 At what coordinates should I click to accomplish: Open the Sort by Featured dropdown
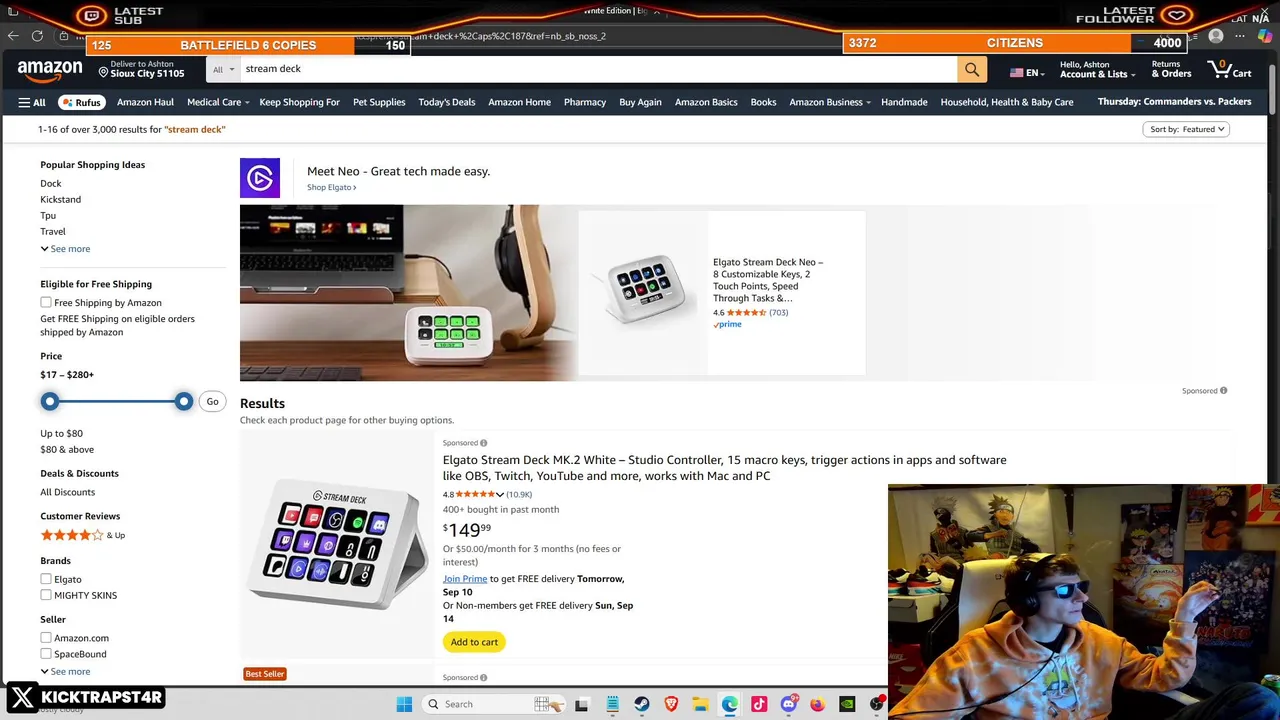[x=1186, y=129]
